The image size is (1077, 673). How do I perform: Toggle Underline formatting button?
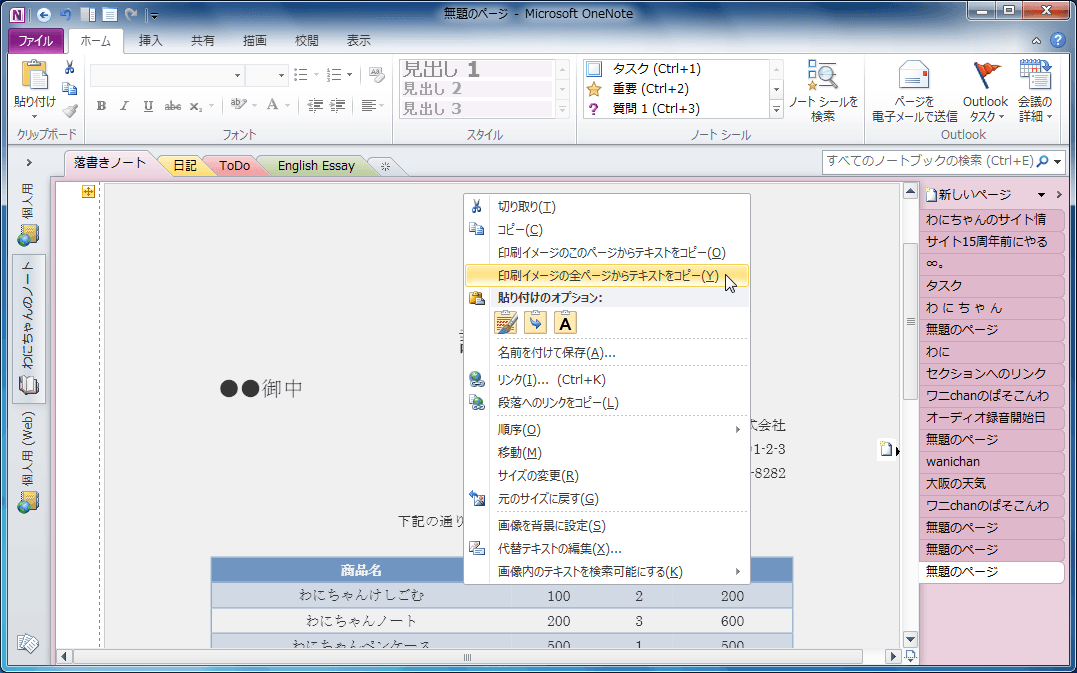148,106
